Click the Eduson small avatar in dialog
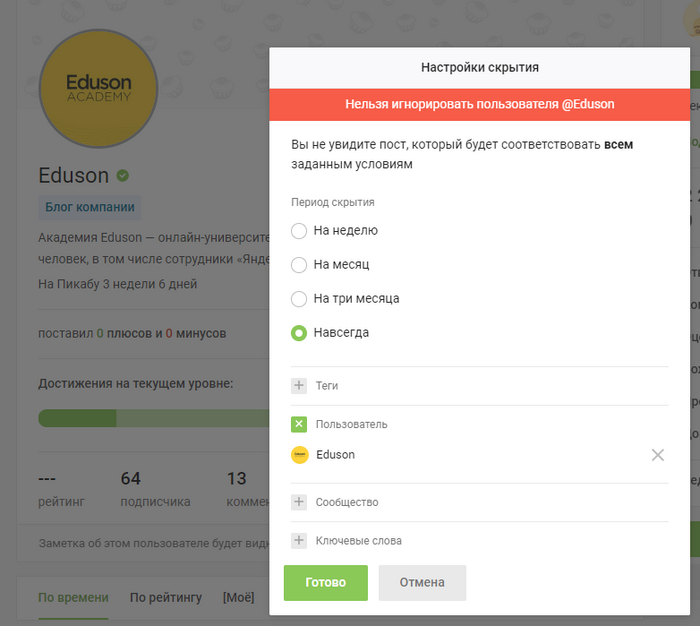Image resolution: width=700 pixels, height=626 pixels. coord(300,455)
